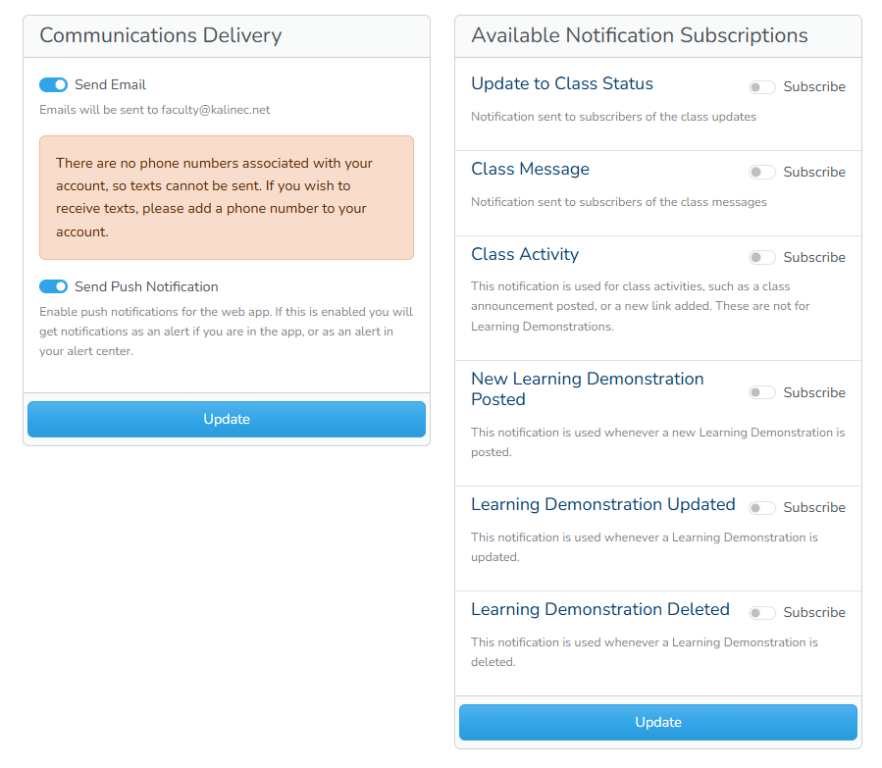The width and height of the screenshot is (882, 768).
Task: Click Update button in Communications Delivery panel
Action: (226, 419)
